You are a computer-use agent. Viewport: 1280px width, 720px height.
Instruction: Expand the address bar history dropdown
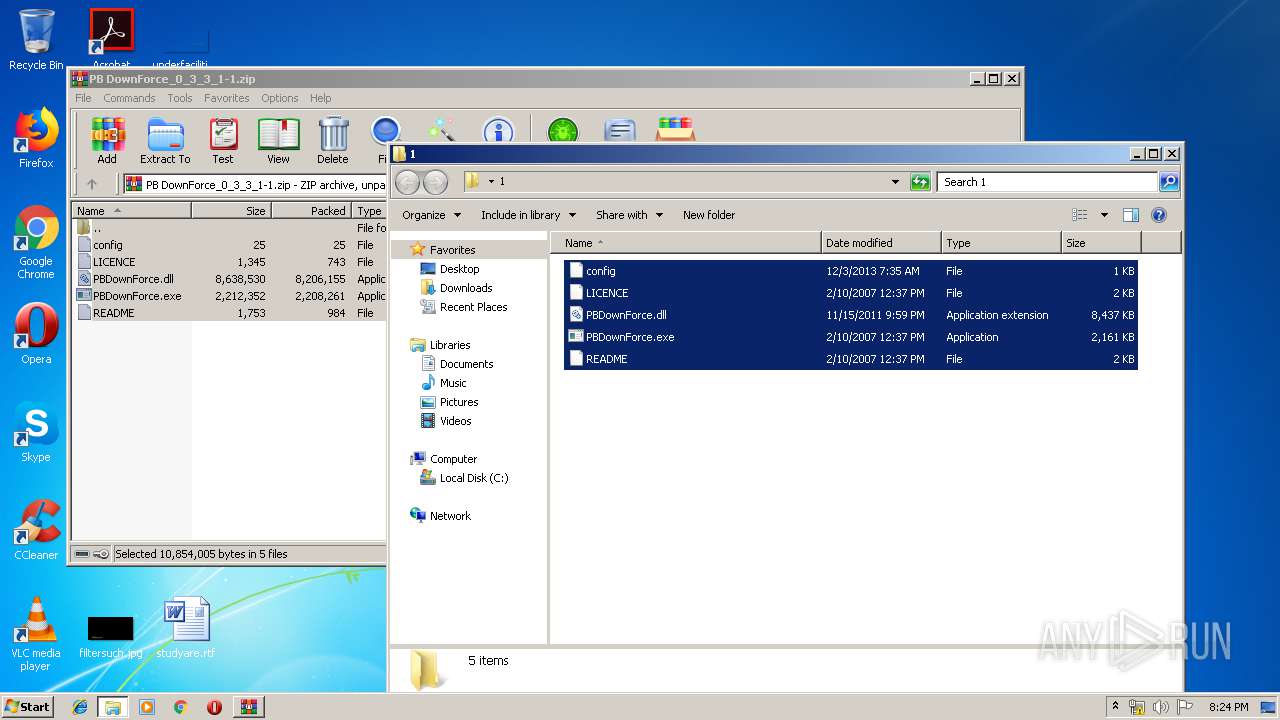coord(895,182)
